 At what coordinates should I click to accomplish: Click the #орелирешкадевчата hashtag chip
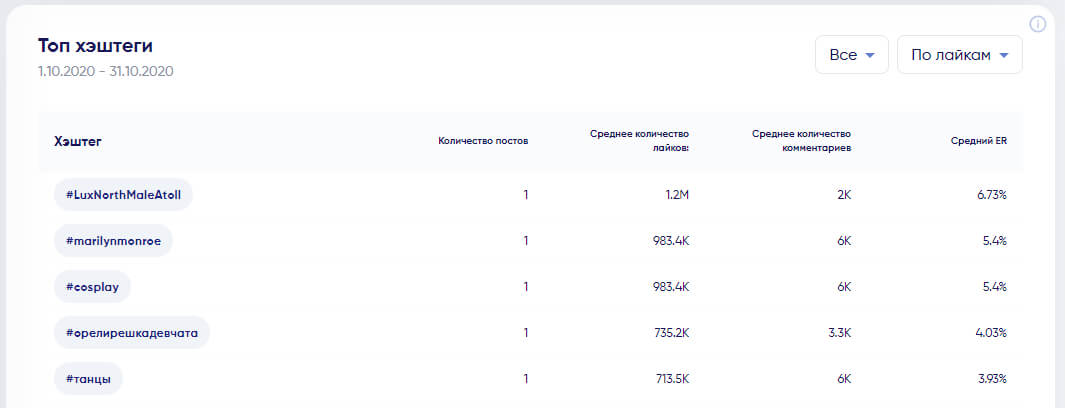point(131,333)
